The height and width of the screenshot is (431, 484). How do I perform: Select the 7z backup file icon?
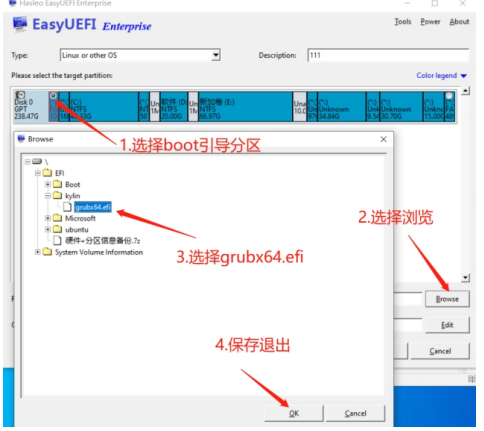(57, 241)
